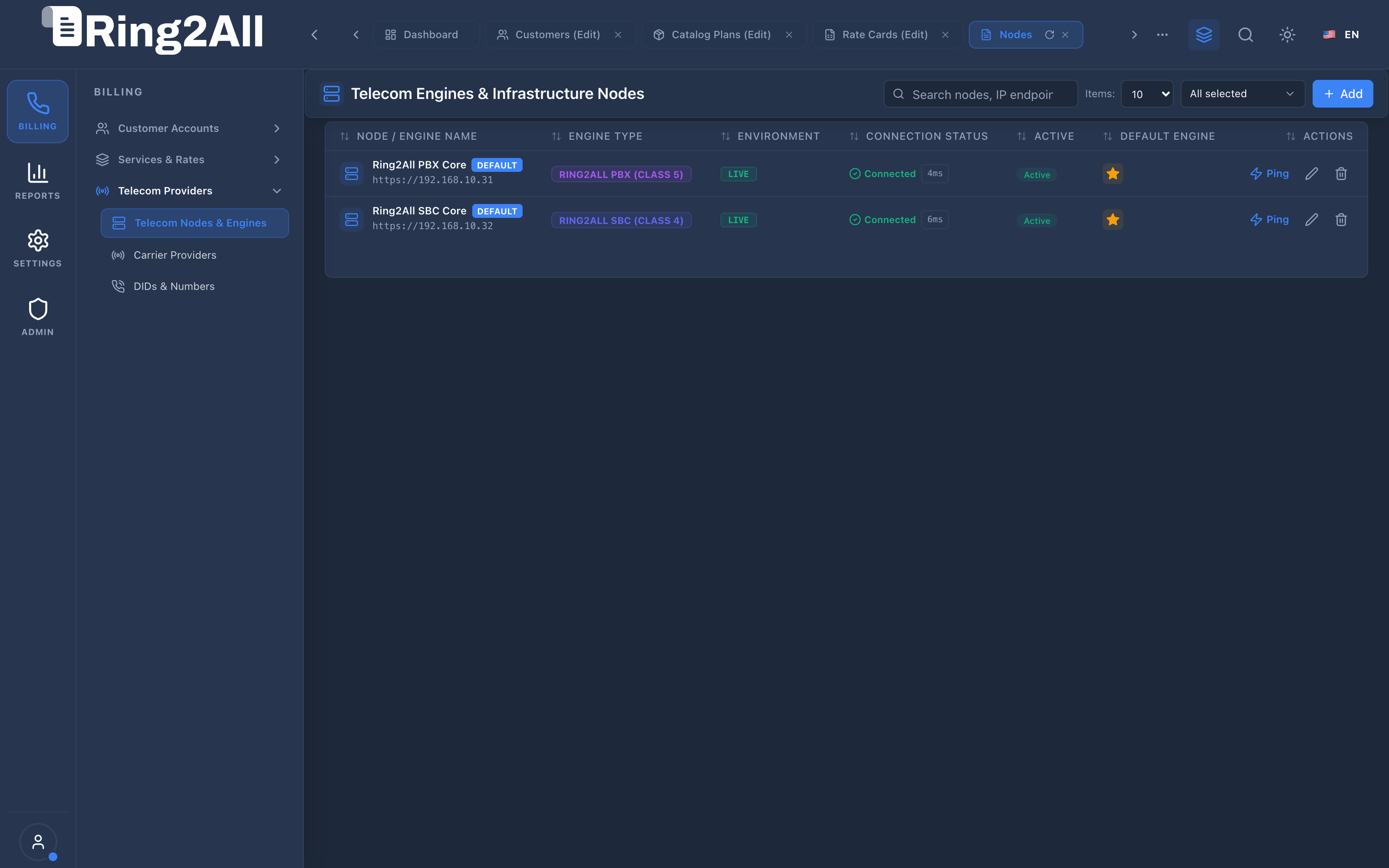Screen dimensions: 1389x868
Task: Expand Services & Rates menu
Action: pyautogui.click(x=189, y=160)
